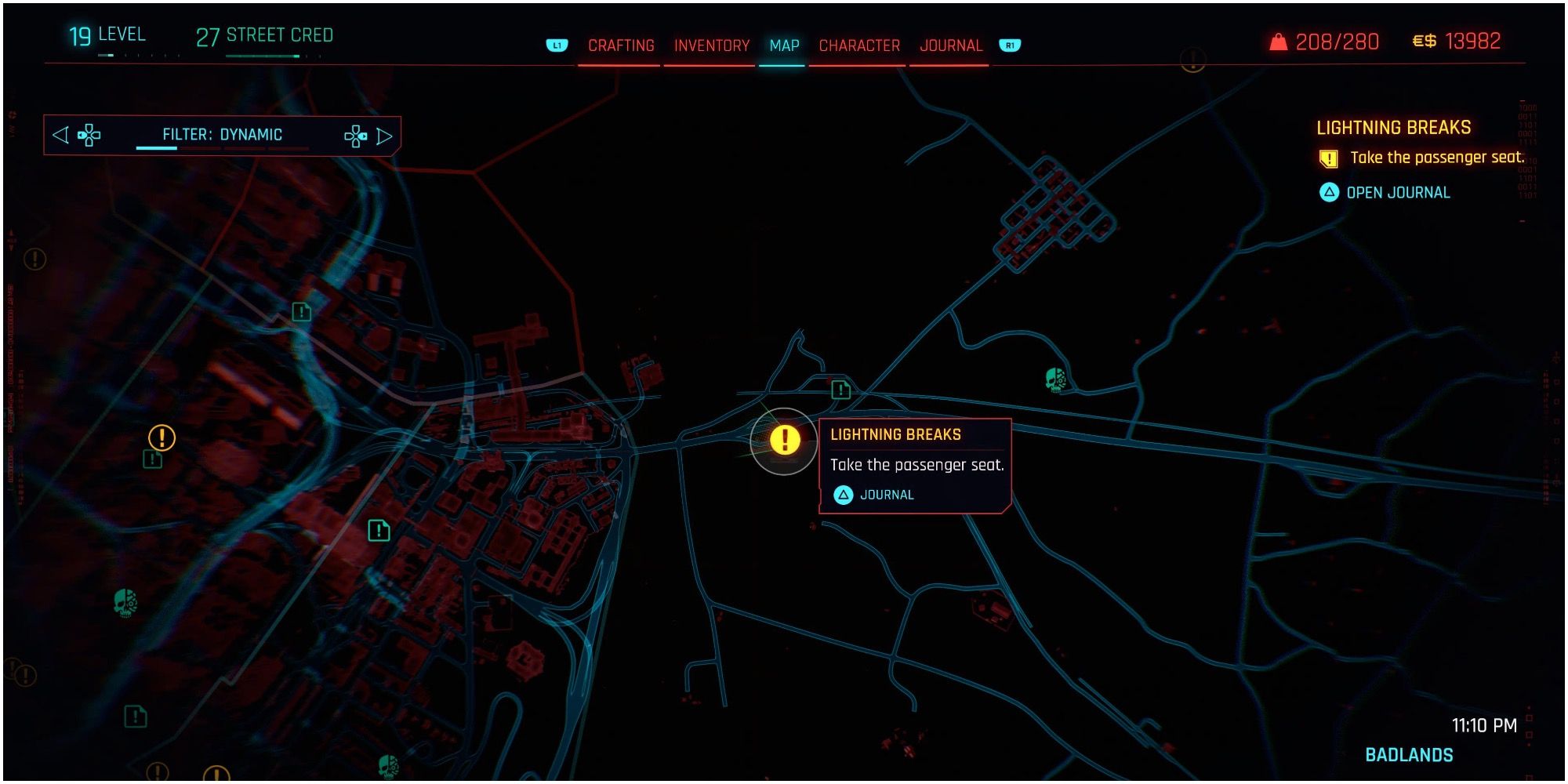Viewport: 1568px width, 784px height.
Task: Select the job marker near the bottom left
Action: coord(136,716)
